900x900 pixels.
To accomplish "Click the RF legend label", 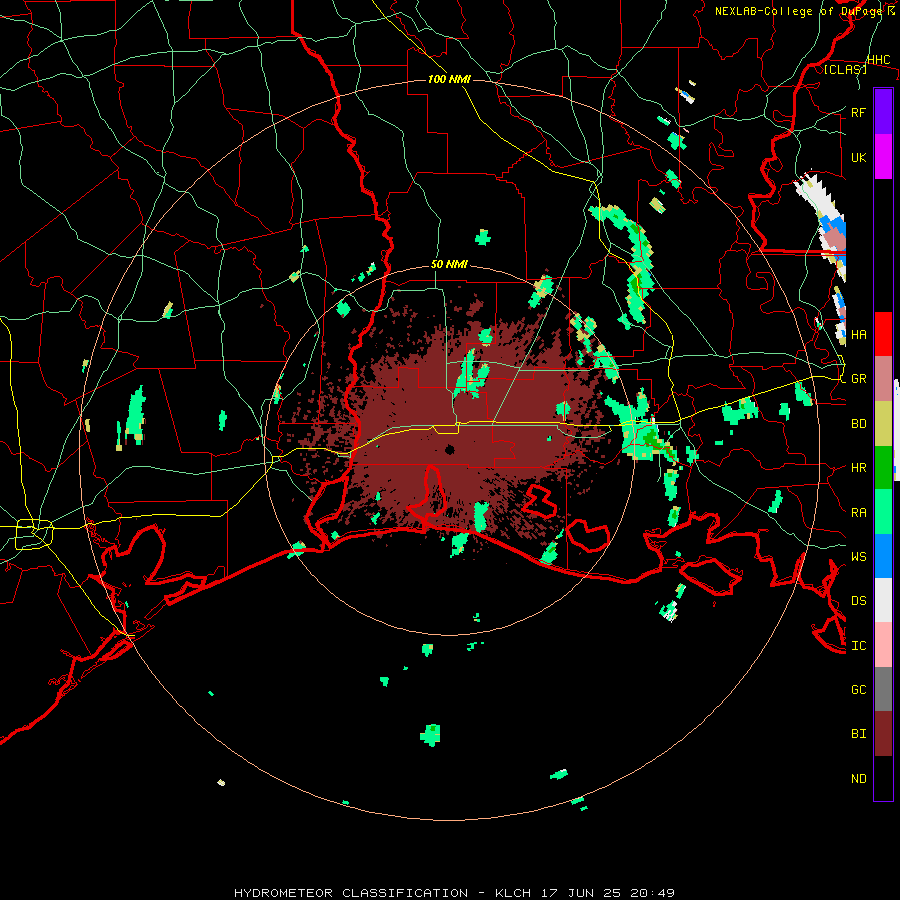I will click(858, 112).
